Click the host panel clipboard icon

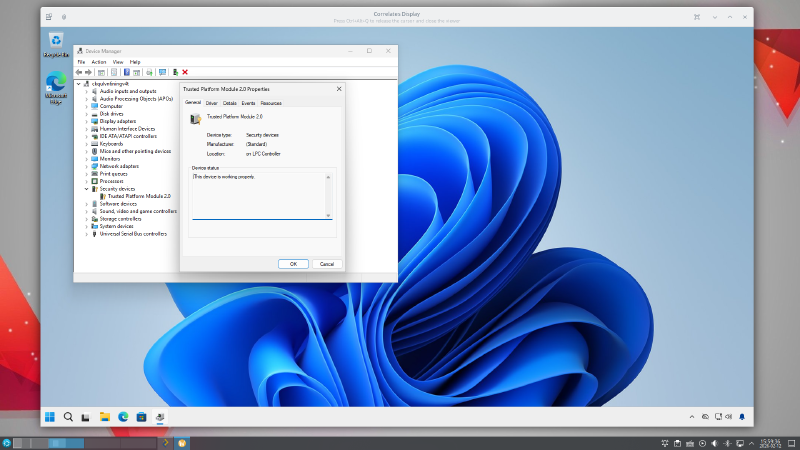677,443
